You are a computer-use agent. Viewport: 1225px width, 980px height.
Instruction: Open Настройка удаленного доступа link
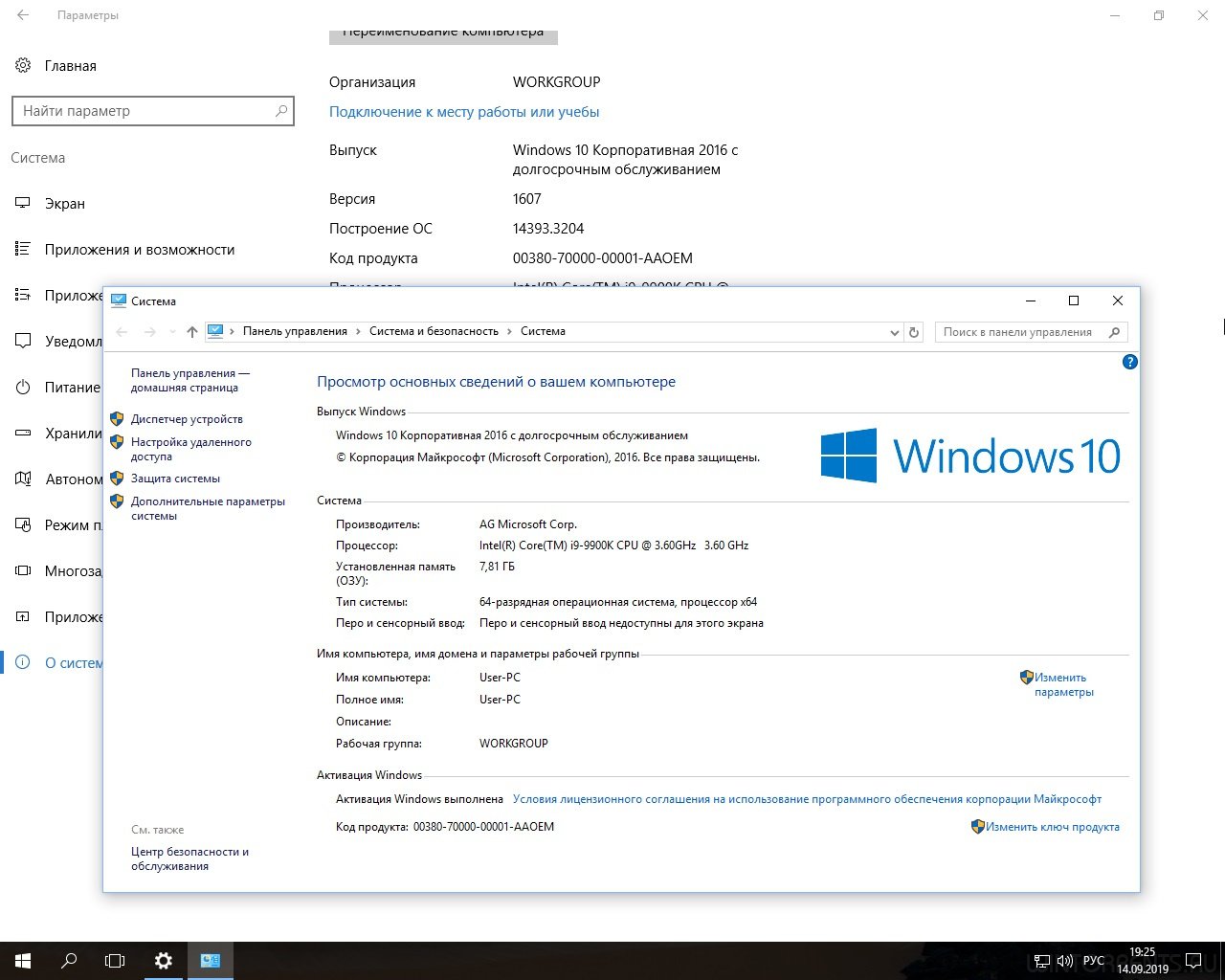191,450
